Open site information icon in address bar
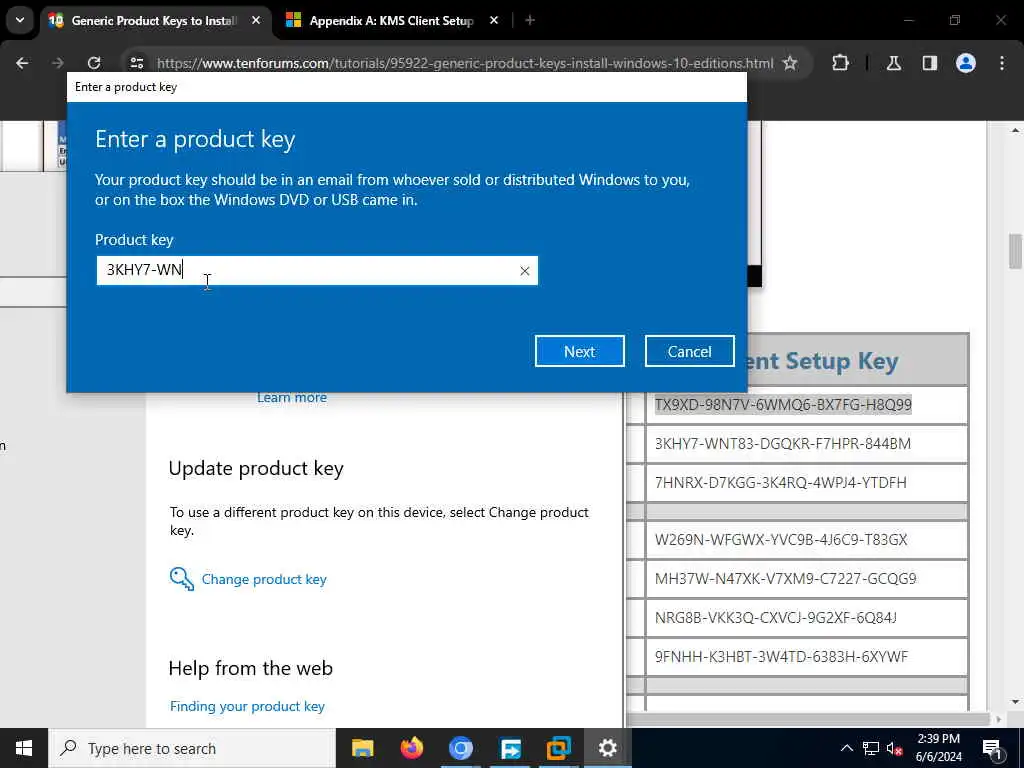Image resolution: width=1024 pixels, height=768 pixels. click(136, 63)
